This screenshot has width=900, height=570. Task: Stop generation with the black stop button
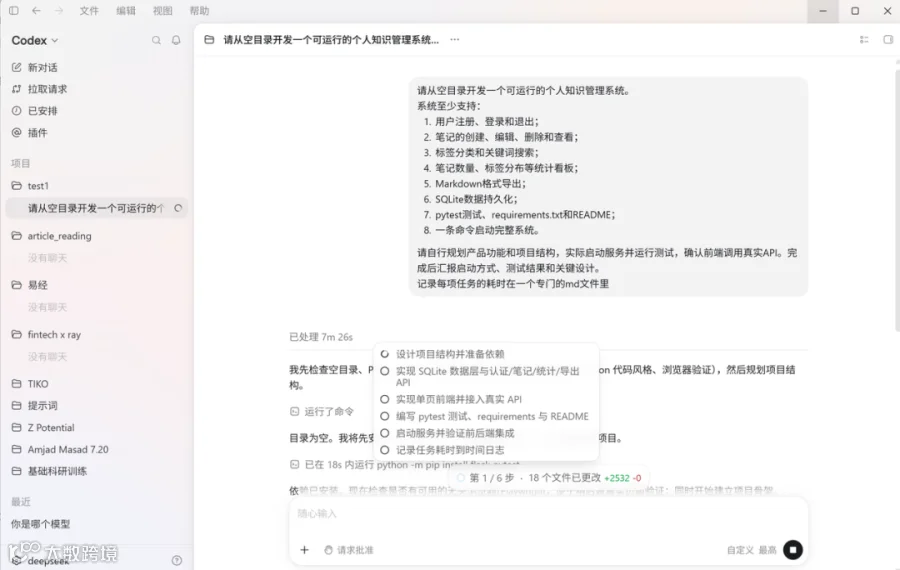coord(793,550)
